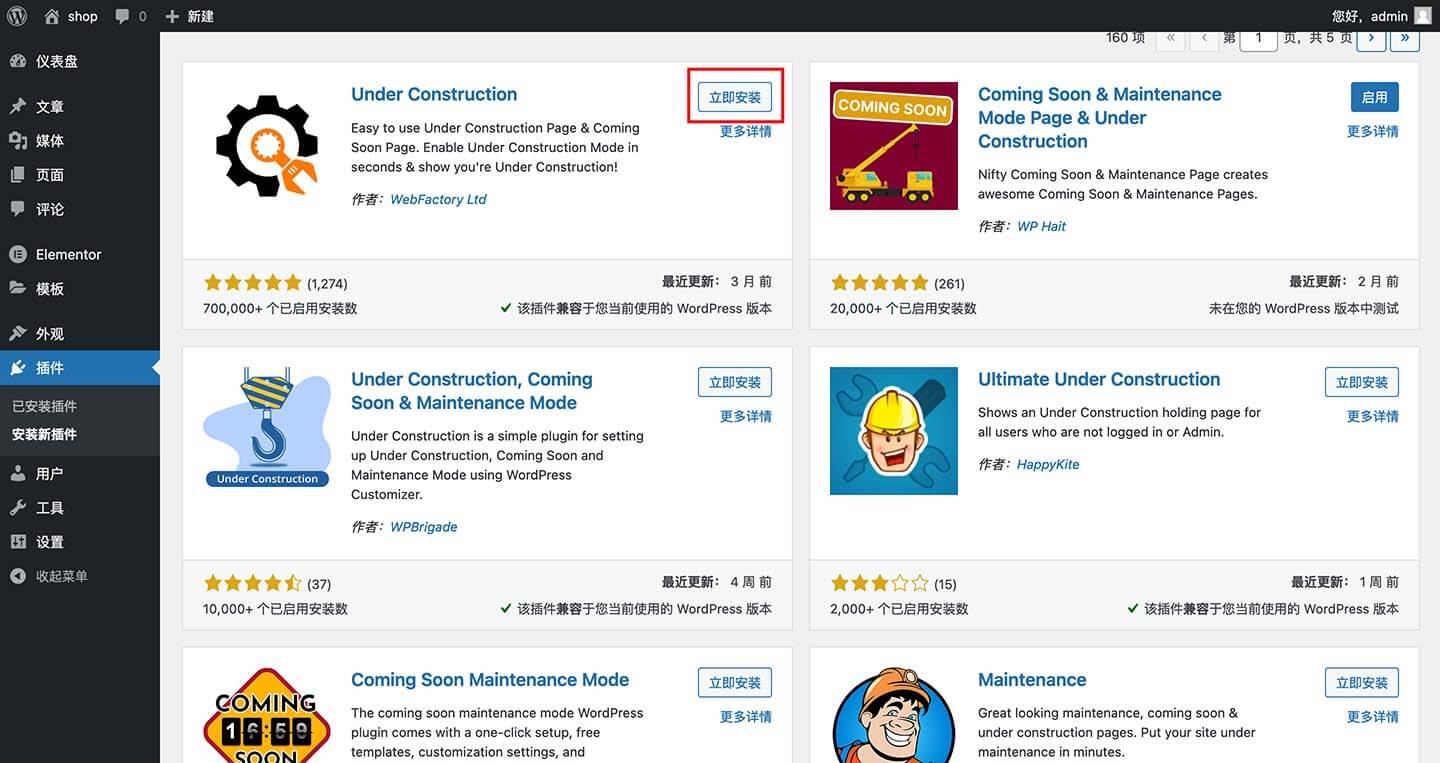Install the Coming Soon Maintenance Mode plugin
This screenshot has height=763, width=1440.
coord(735,683)
